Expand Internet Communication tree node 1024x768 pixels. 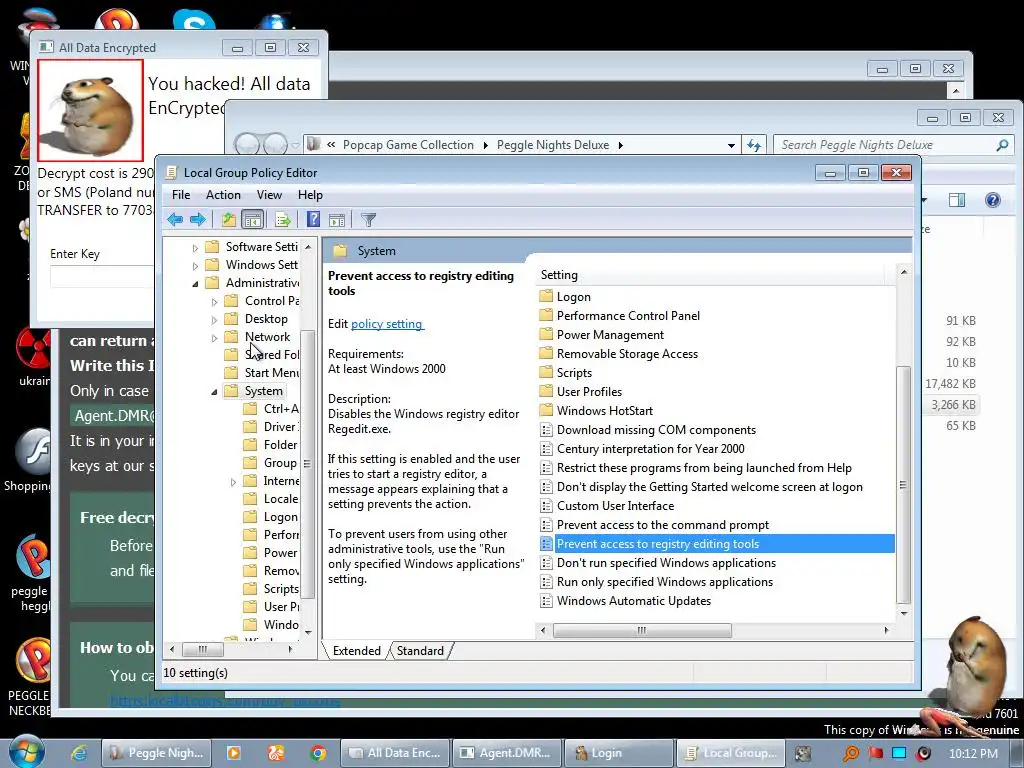coord(233,482)
